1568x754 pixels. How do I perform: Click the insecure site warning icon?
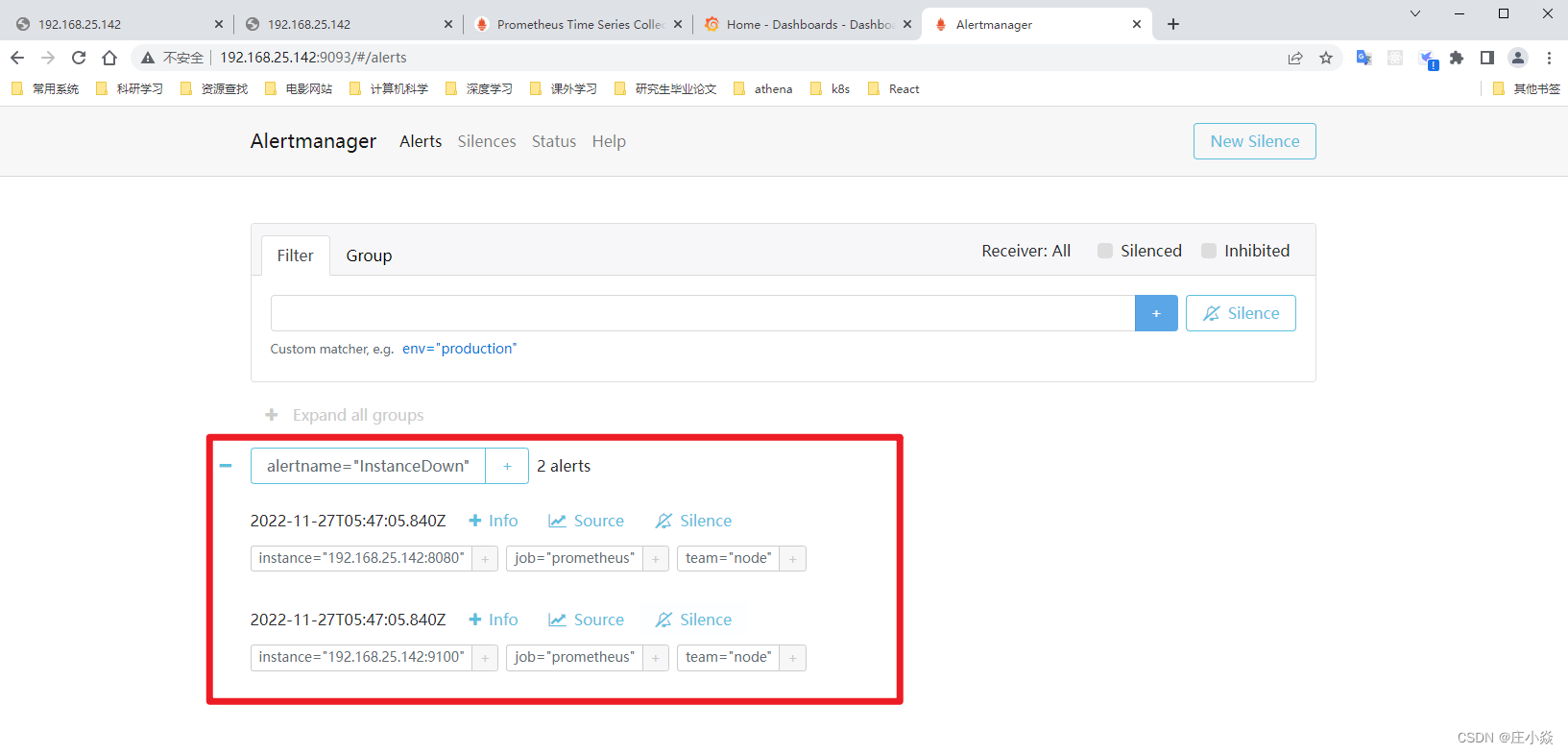[x=148, y=58]
